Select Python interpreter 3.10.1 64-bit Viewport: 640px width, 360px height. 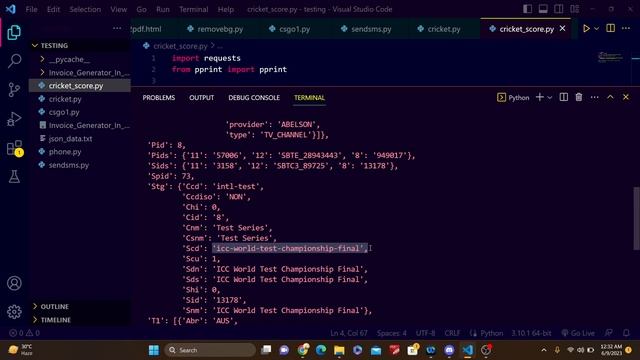[x=531, y=333]
